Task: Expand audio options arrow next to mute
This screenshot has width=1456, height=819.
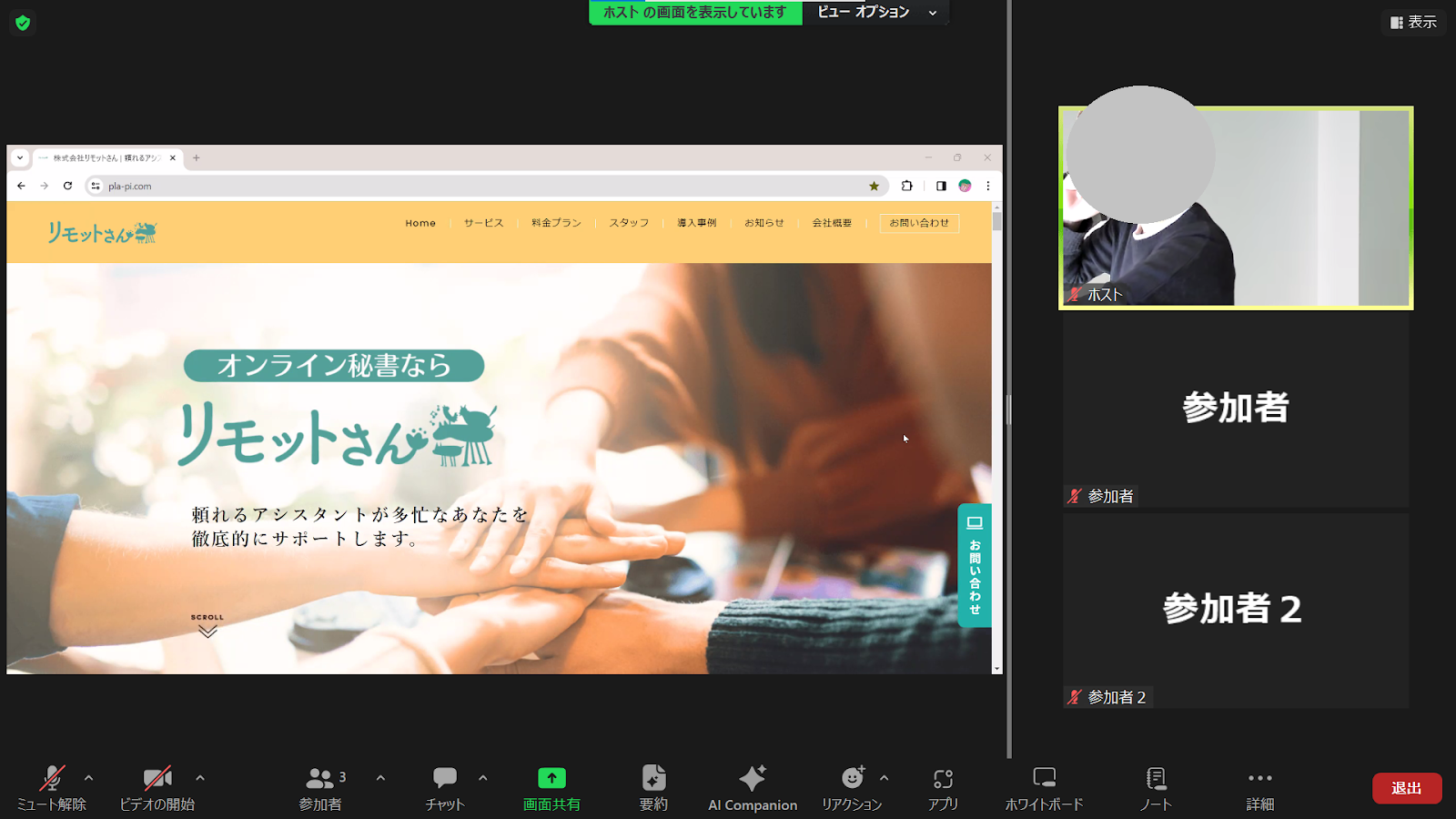Action: coord(88,778)
